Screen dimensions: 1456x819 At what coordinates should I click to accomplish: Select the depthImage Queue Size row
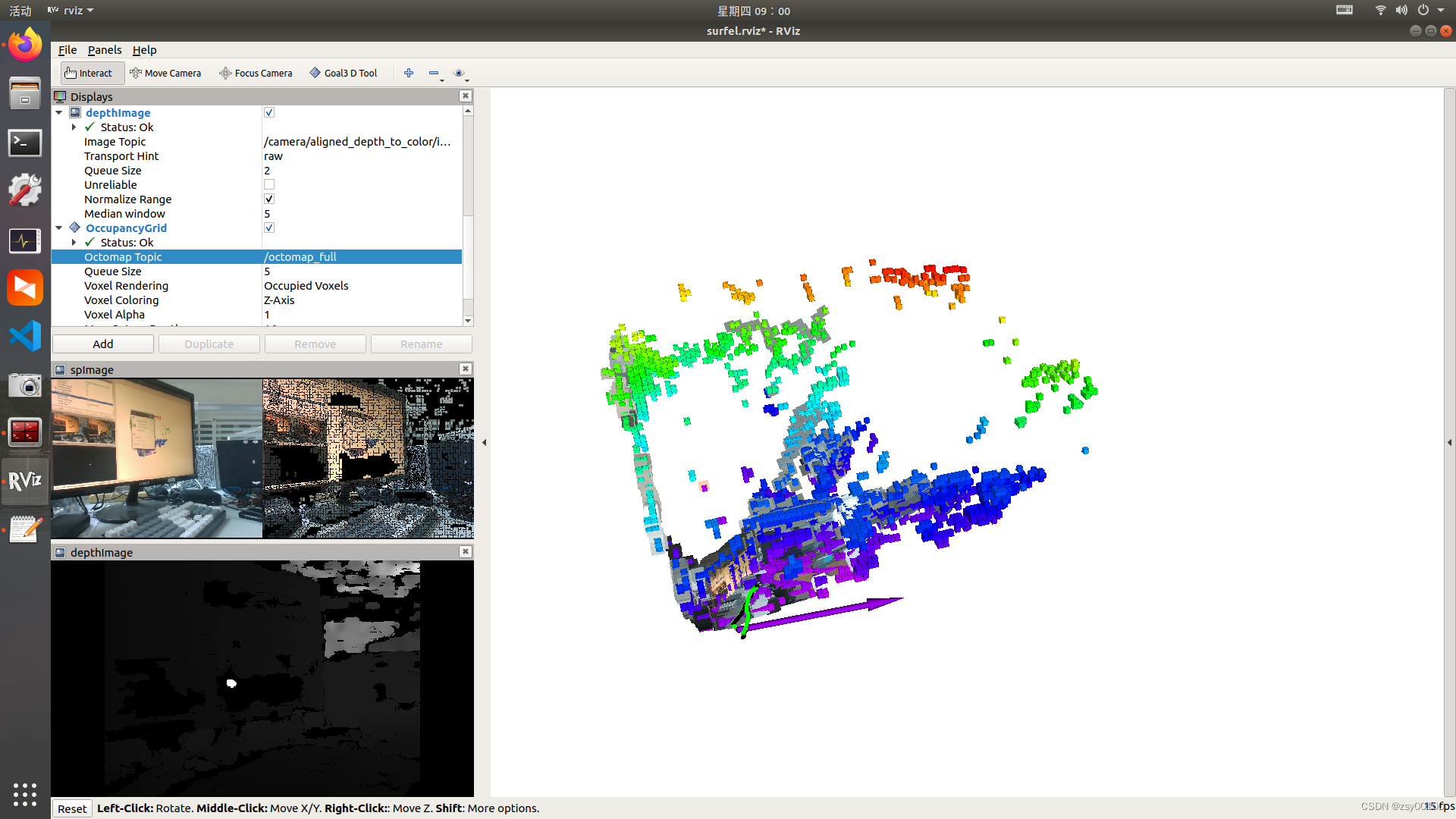pyautogui.click(x=256, y=171)
